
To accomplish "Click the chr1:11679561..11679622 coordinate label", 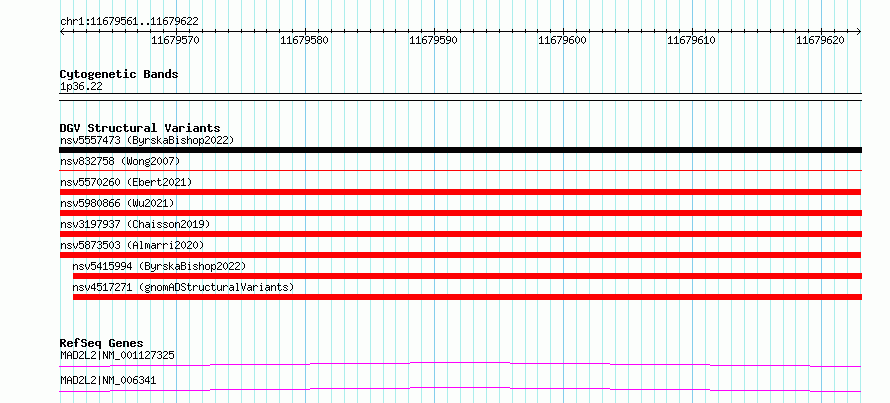I will pos(129,22).
